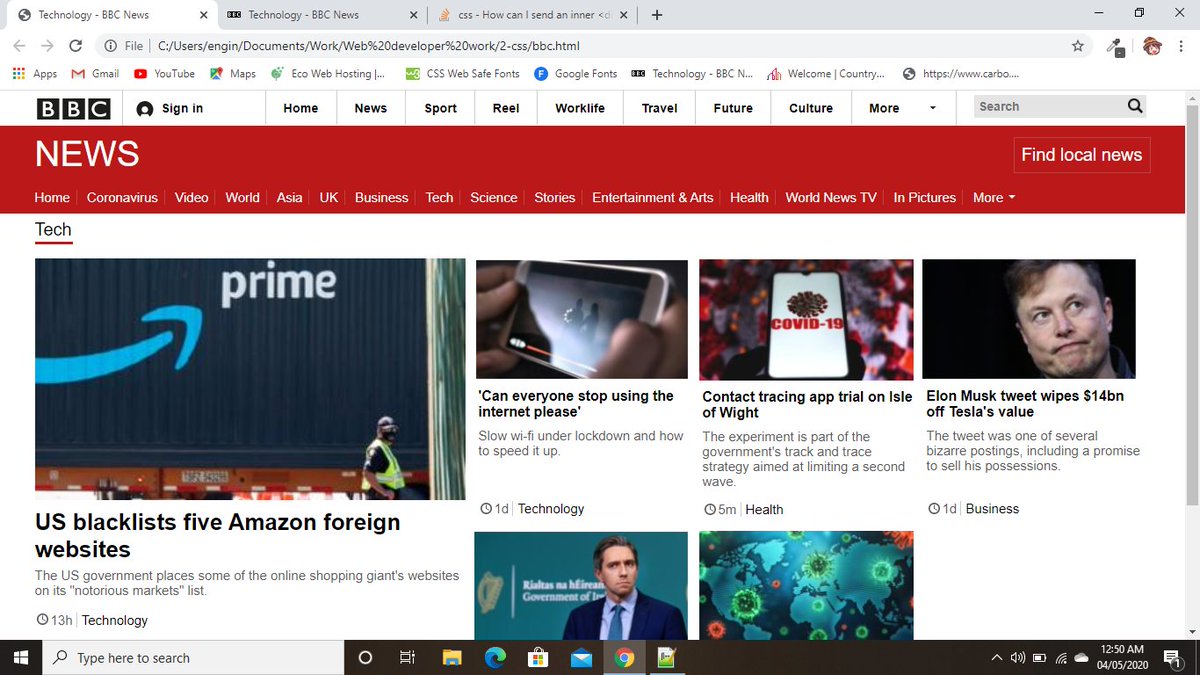Open the Maps bookmark

(x=232, y=73)
